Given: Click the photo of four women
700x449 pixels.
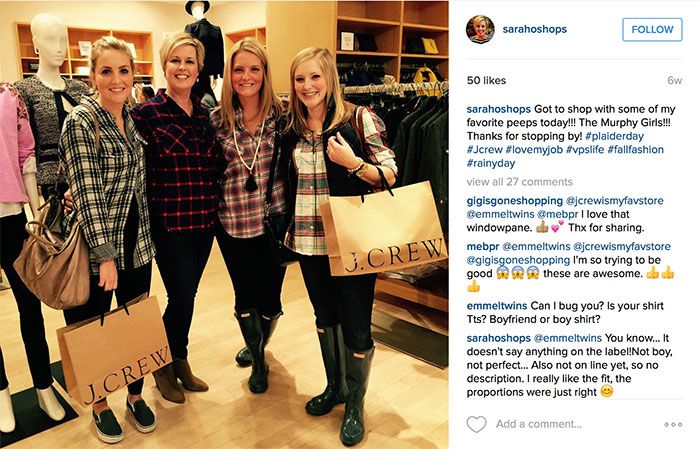Looking at the screenshot, I should 224,224.
